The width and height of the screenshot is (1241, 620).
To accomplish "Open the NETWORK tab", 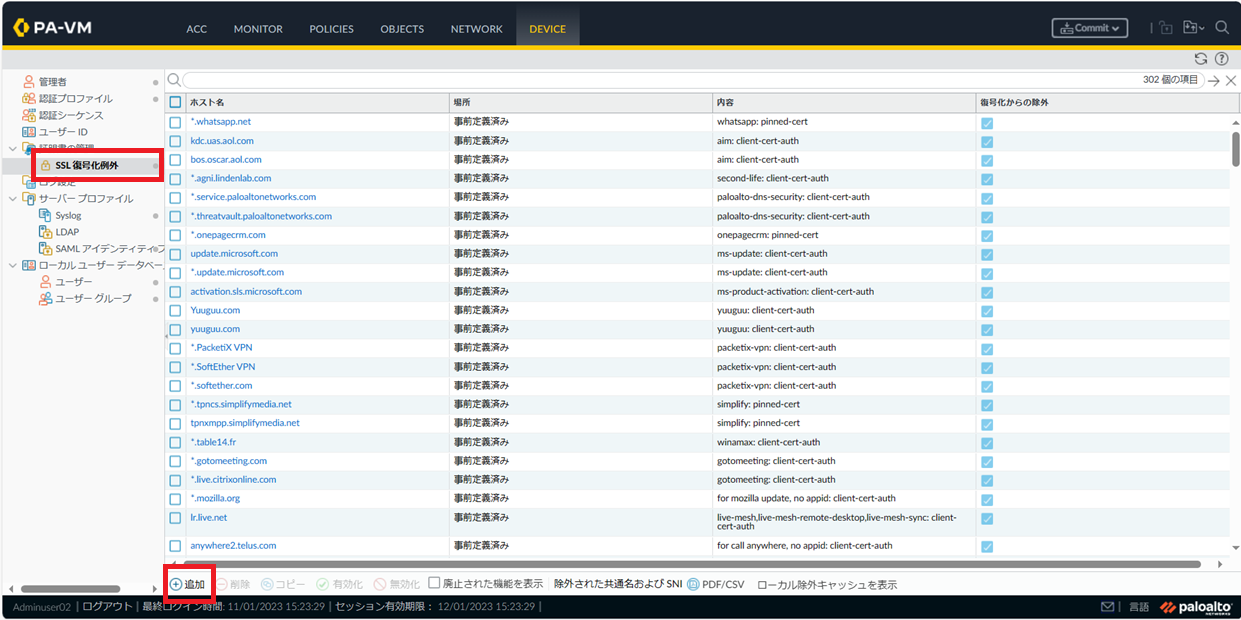I will [x=476, y=29].
